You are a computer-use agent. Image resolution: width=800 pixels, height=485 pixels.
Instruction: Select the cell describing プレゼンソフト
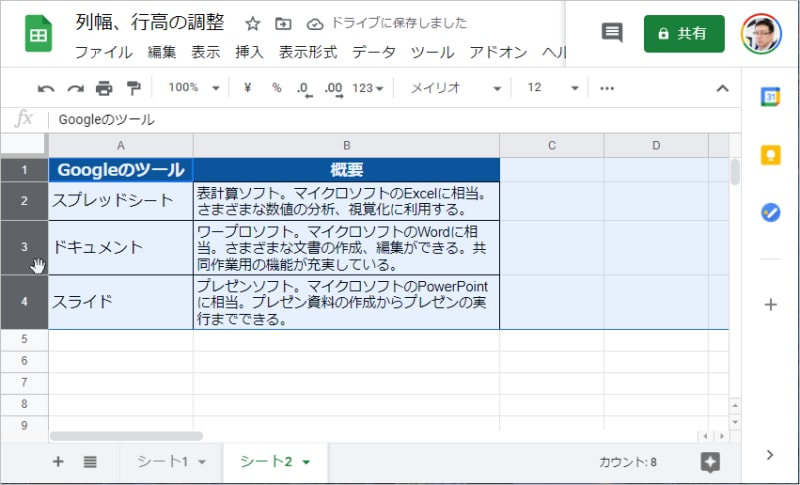pyautogui.click(x=346, y=302)
